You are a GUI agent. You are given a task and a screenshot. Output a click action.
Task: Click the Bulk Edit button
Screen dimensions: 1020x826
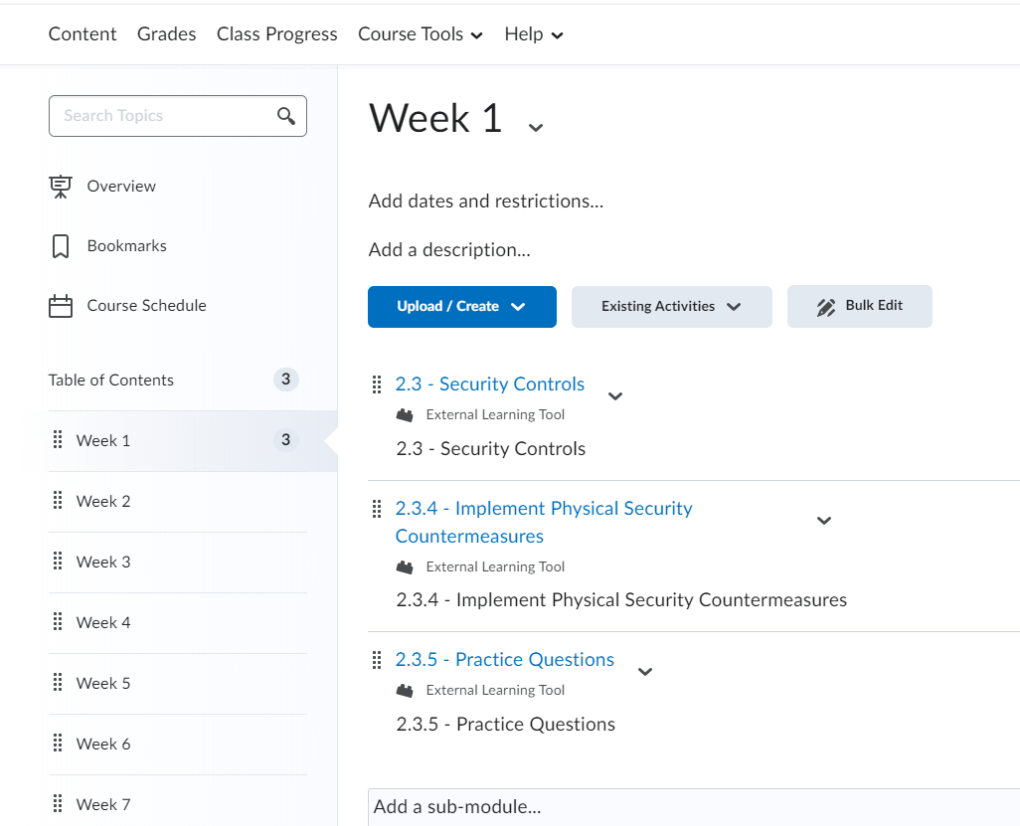click(x=859, y=306)
